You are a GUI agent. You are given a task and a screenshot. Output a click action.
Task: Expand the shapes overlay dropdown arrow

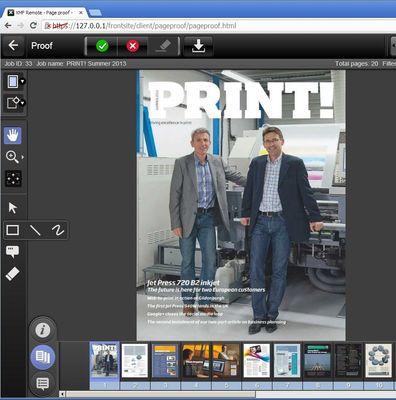[x=22, y=103]
